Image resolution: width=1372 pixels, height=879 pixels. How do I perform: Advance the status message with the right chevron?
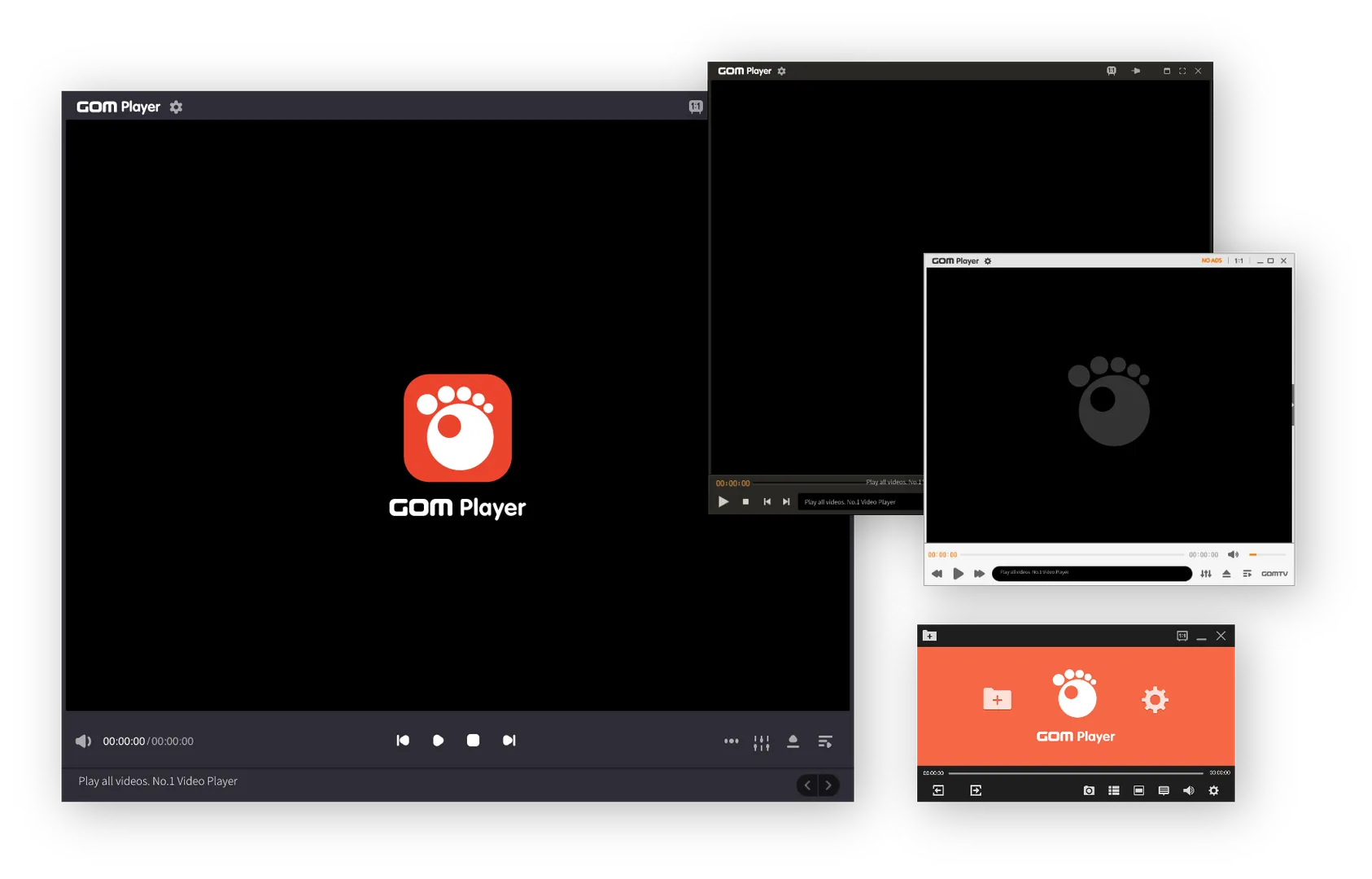pyautogui.click(x=828, y=785)
